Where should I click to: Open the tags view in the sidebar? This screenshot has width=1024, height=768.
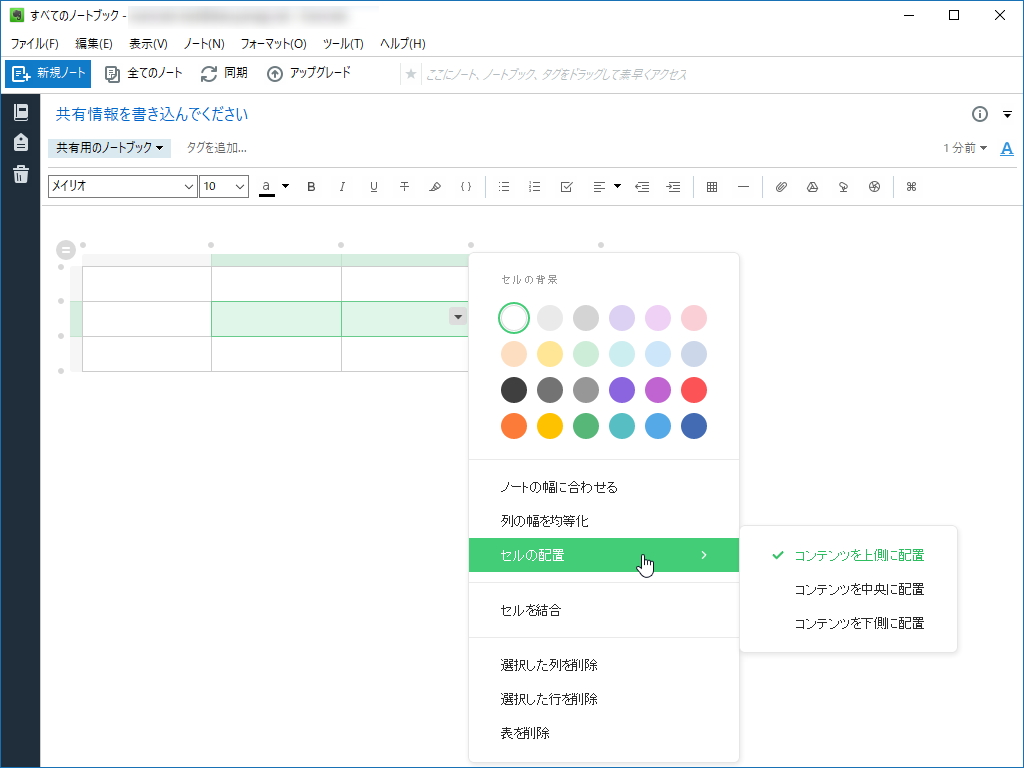click(x=20, y=143)
